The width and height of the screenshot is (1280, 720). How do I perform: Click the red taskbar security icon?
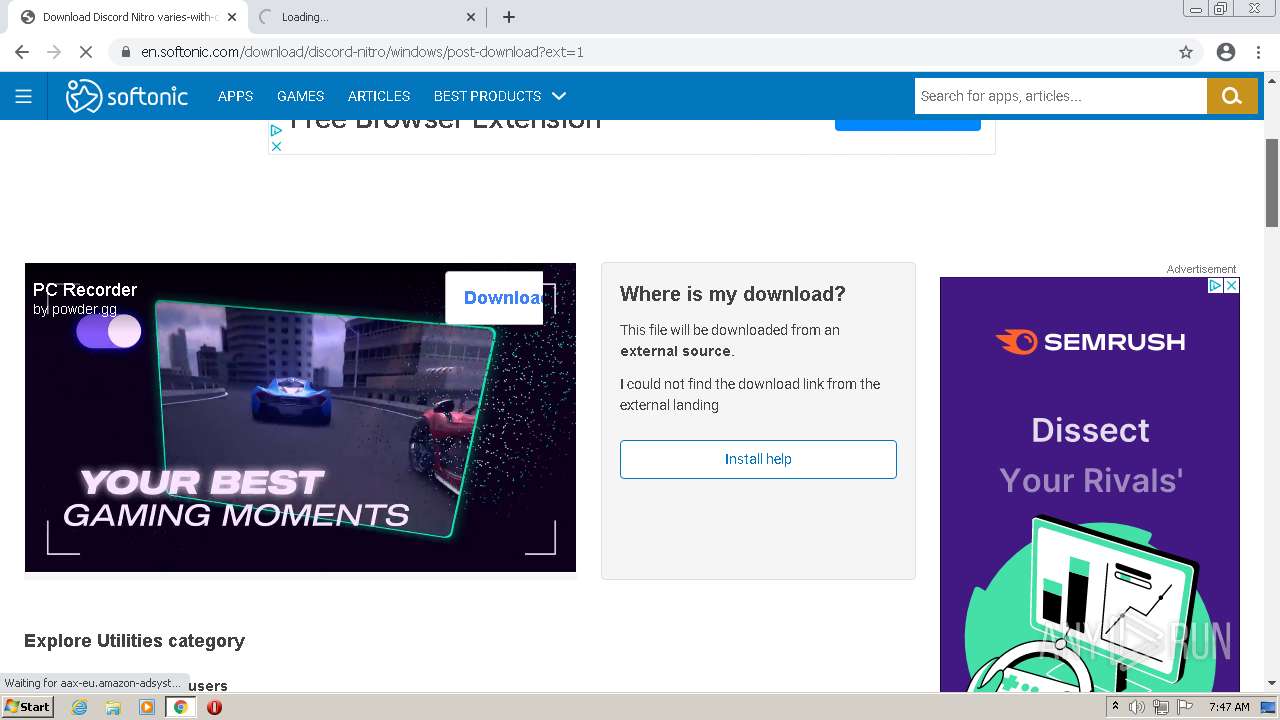[214, 707]
